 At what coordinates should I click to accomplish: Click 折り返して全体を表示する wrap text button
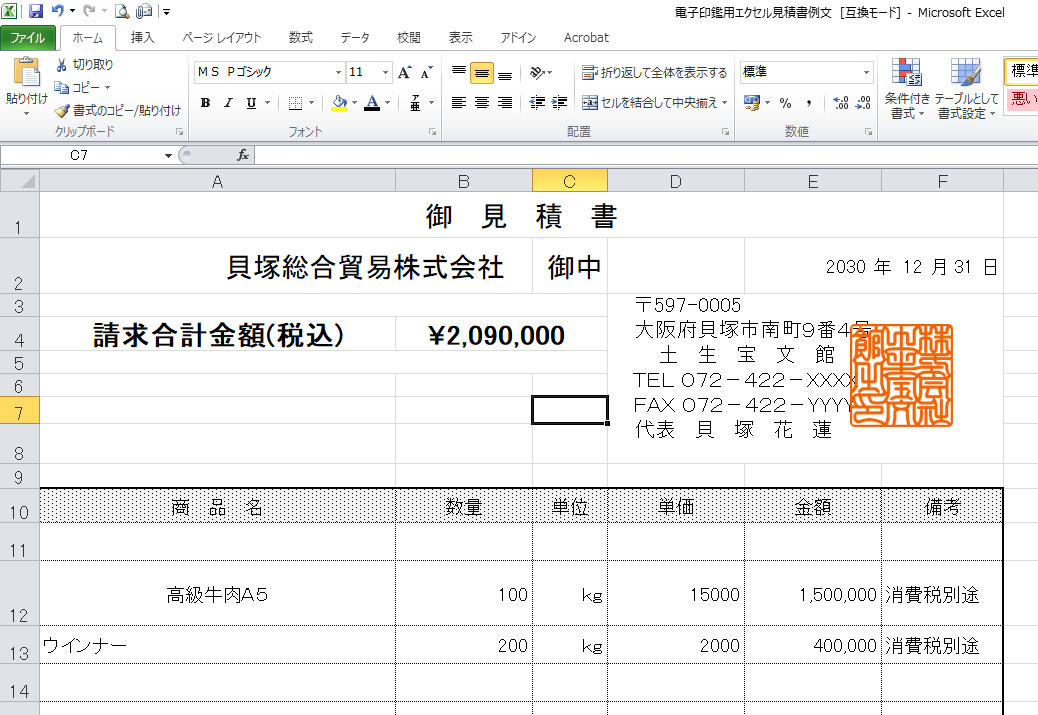point(655,73)
